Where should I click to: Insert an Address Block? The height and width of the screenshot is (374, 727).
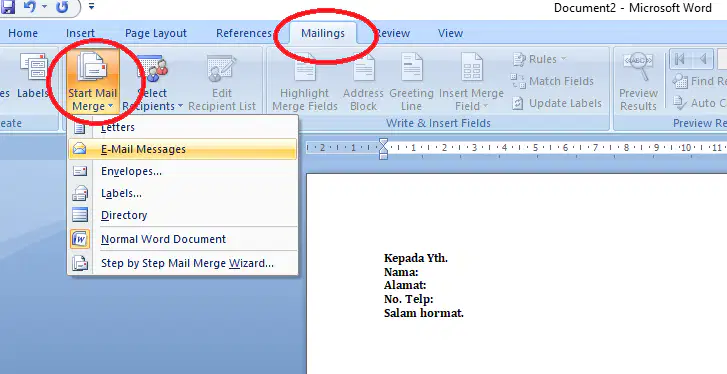pos(364,82)
